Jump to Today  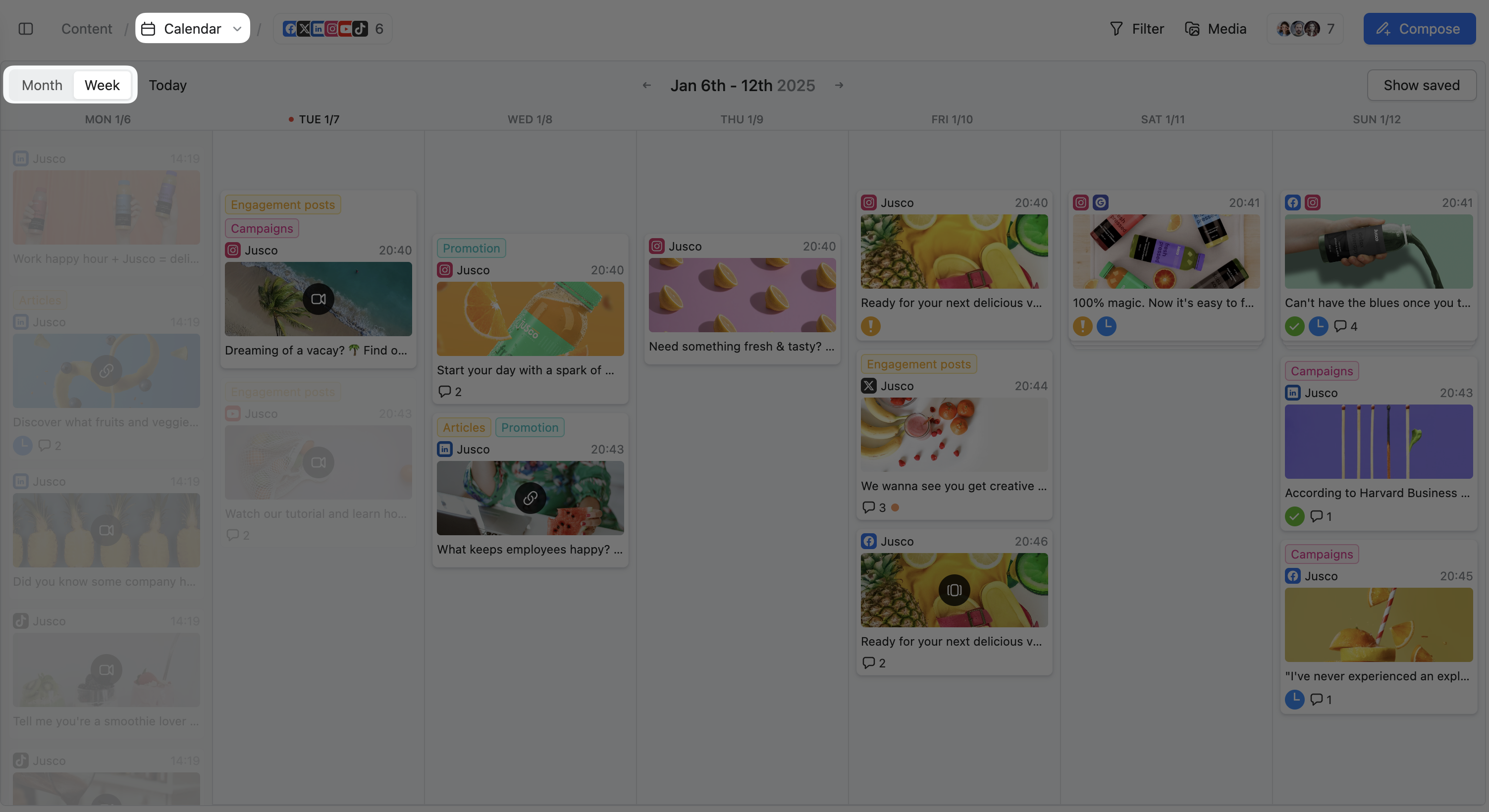167,85
